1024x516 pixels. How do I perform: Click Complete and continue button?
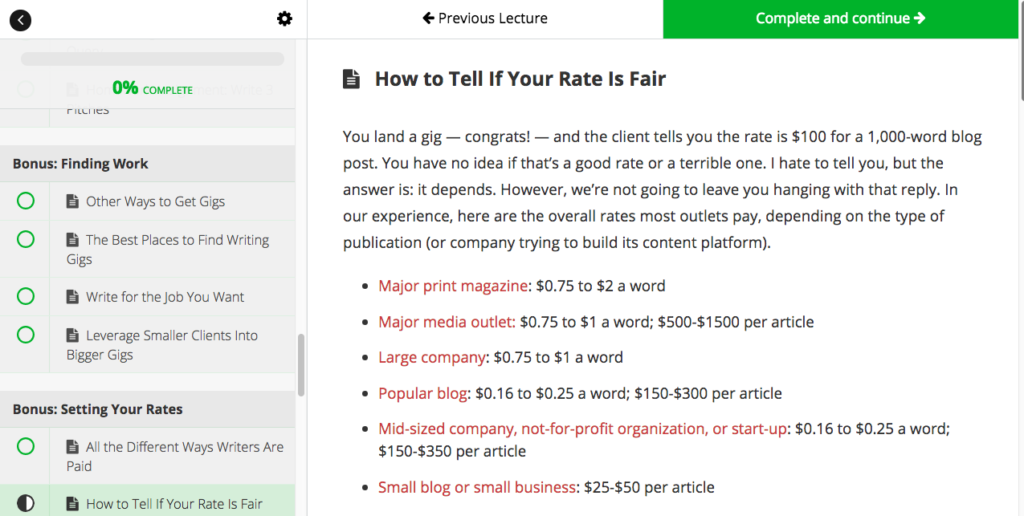pos(840,19)
